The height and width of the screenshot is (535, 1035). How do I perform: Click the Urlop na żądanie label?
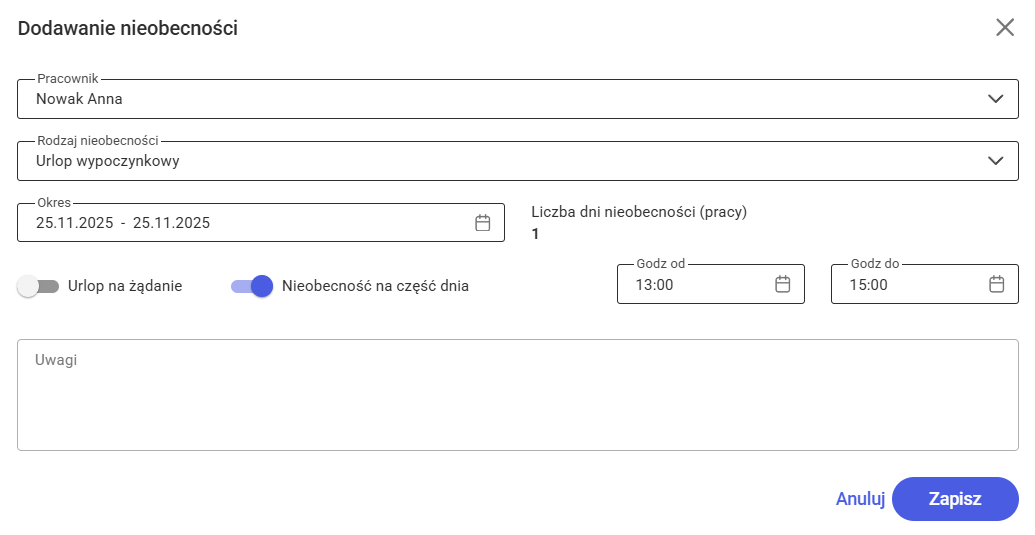[125, 286]
